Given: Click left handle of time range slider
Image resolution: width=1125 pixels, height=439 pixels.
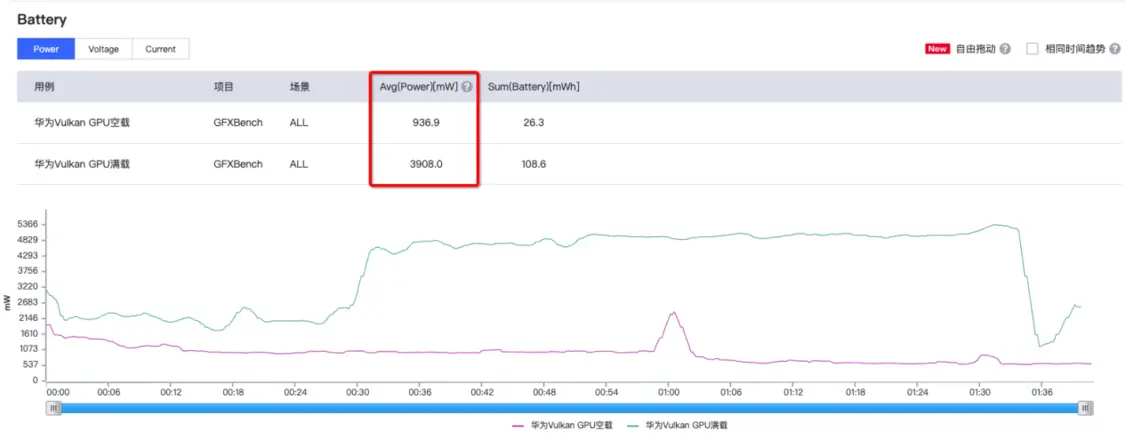Looking at the screenshot, I should click(x=54, y=408).
